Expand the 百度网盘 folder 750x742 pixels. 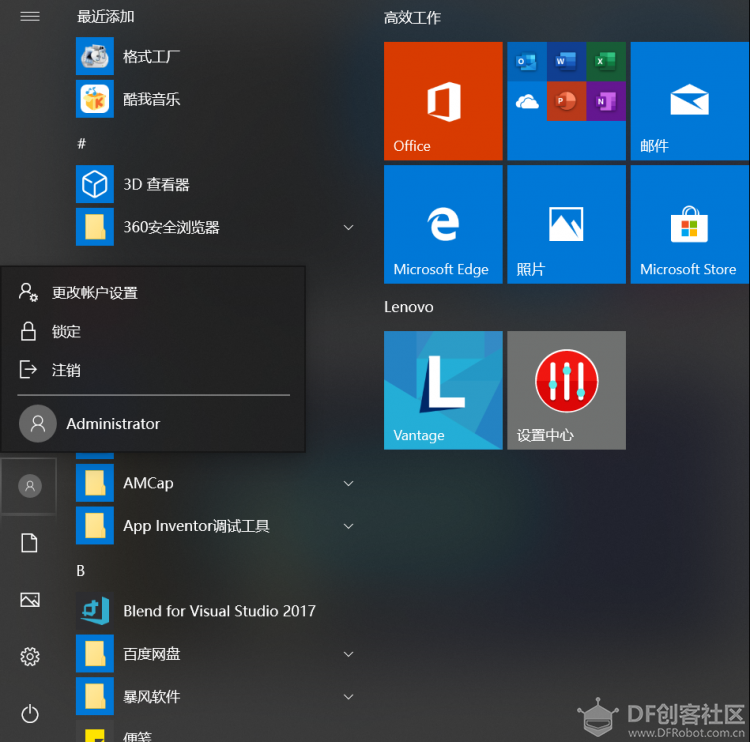pyautogui.click(x=348, y=655)
